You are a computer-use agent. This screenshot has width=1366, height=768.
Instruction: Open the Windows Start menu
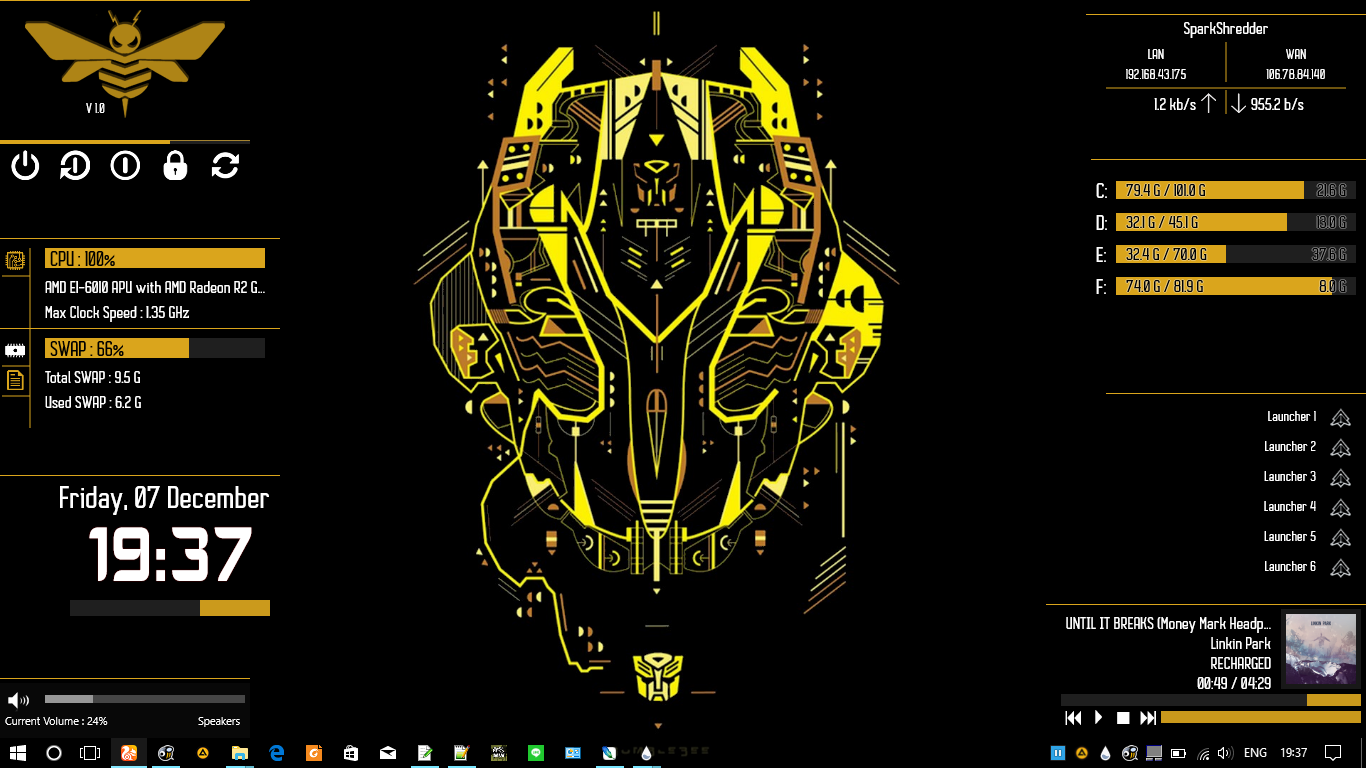coord(17,753)
